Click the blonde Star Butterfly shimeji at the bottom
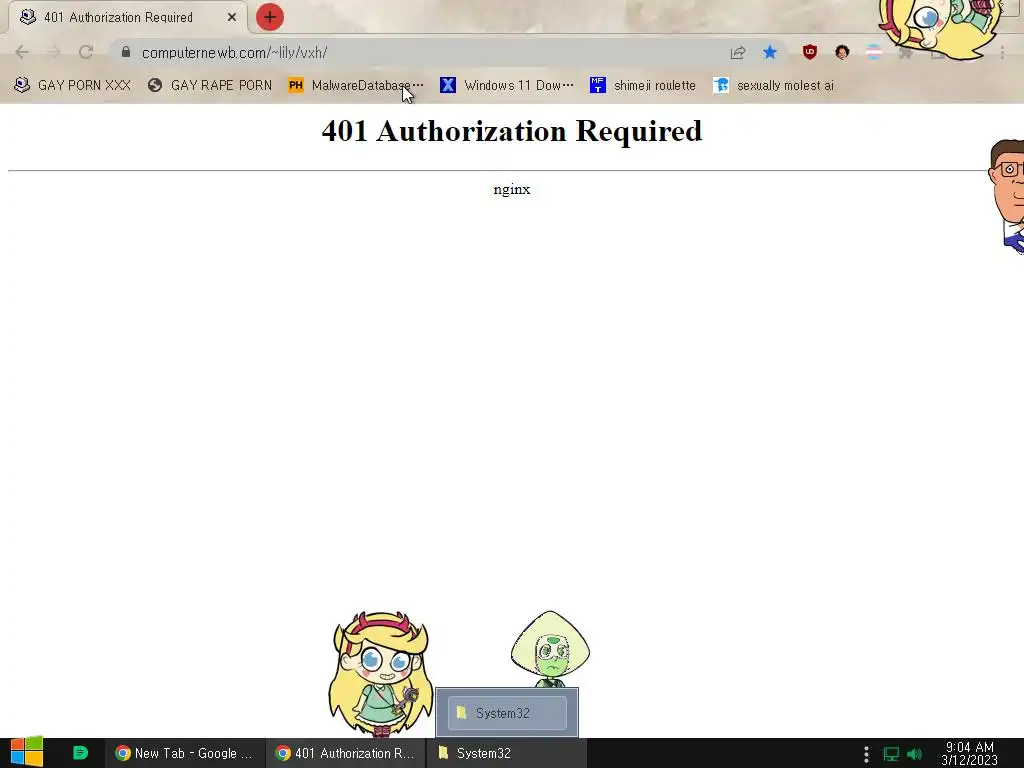Image resolution: width=1024 pixels, height=768 pixels. 380,673
